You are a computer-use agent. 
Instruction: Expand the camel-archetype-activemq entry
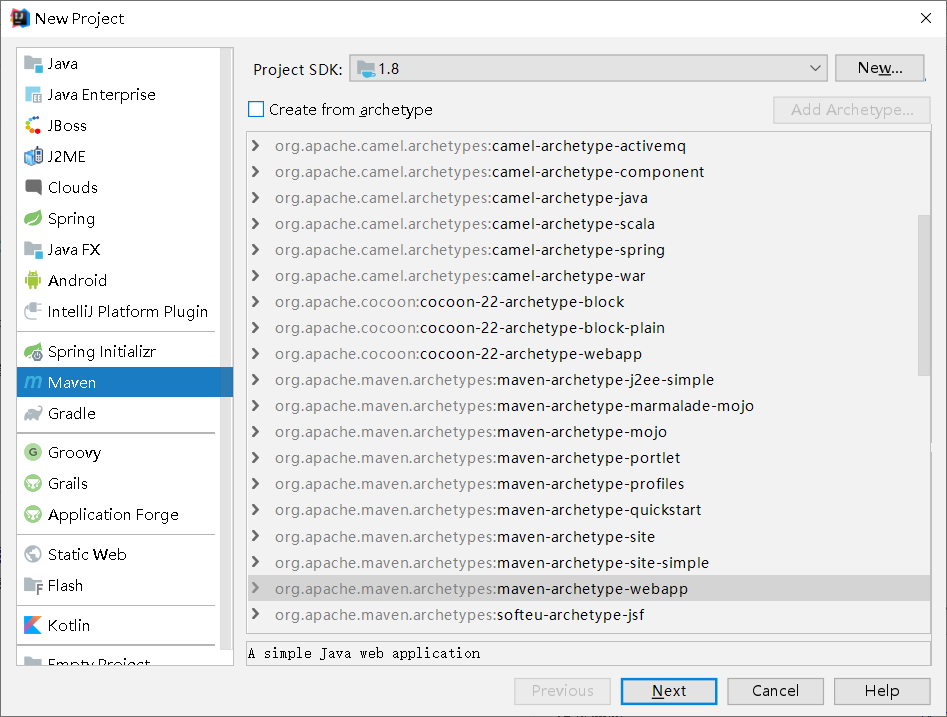point(255,146)
